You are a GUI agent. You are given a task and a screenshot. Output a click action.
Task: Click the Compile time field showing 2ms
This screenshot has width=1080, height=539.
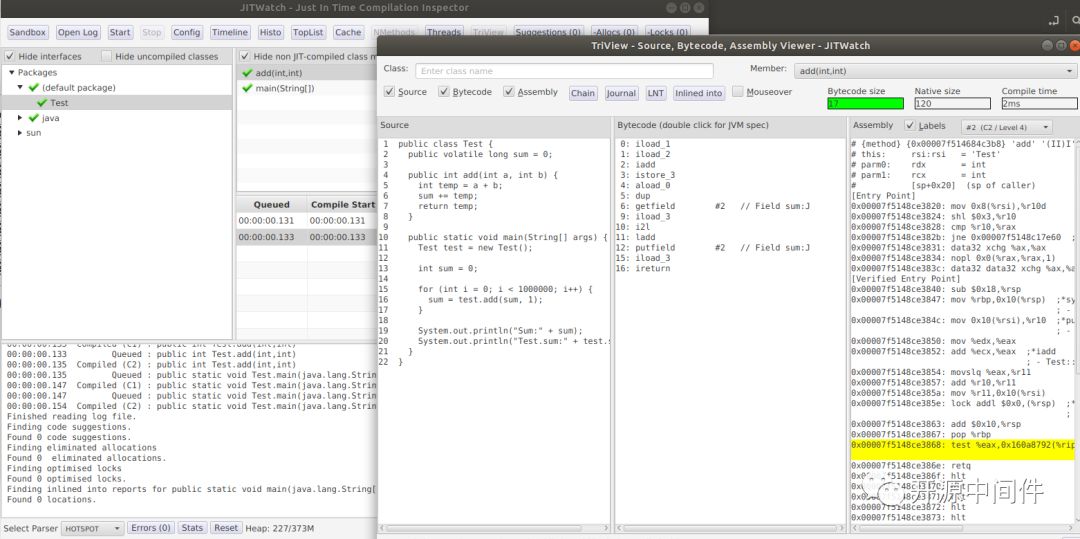[x=1039, y=103]
